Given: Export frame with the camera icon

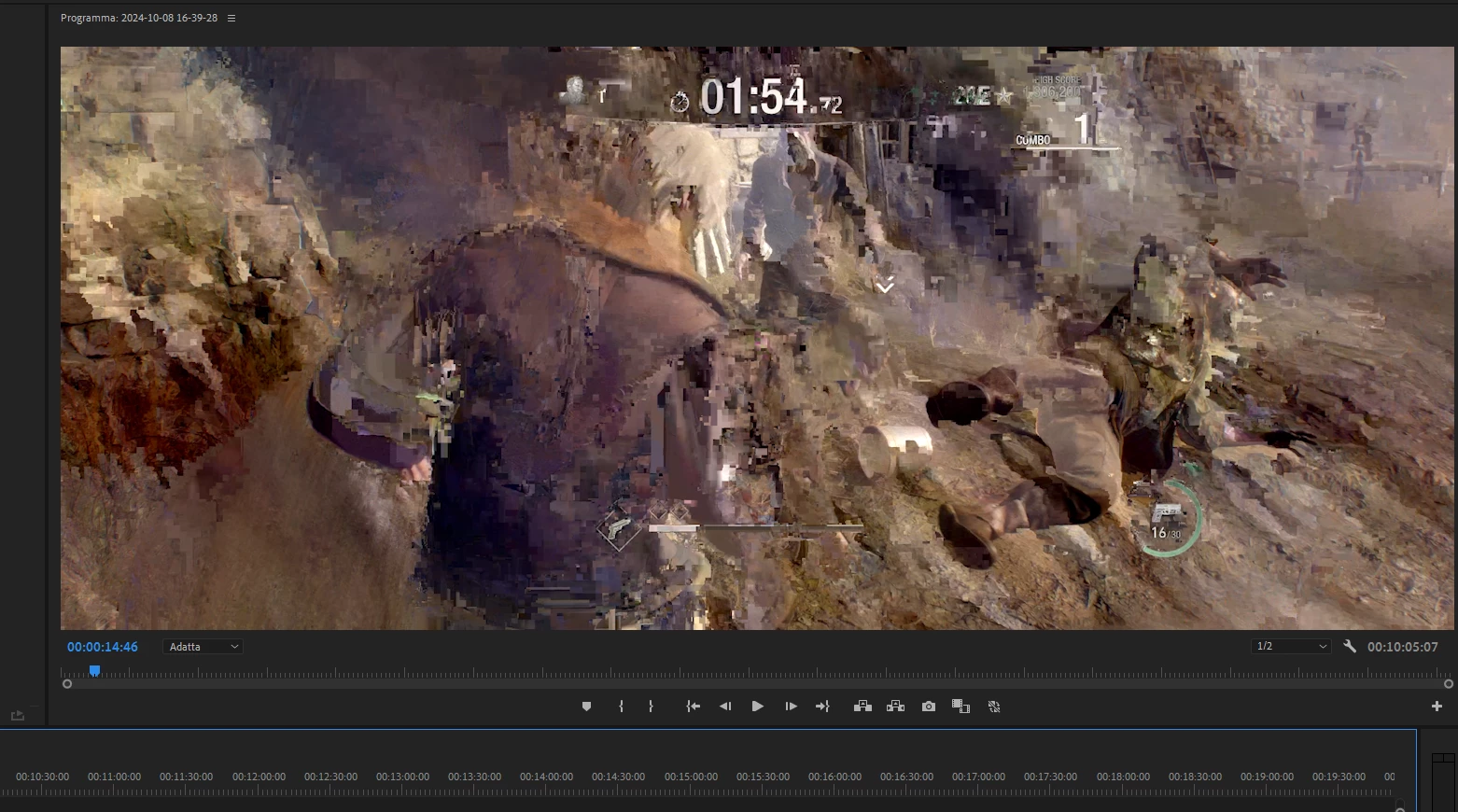Looking at the screenshot, I should pyautogui.click(x=929, y=707).
